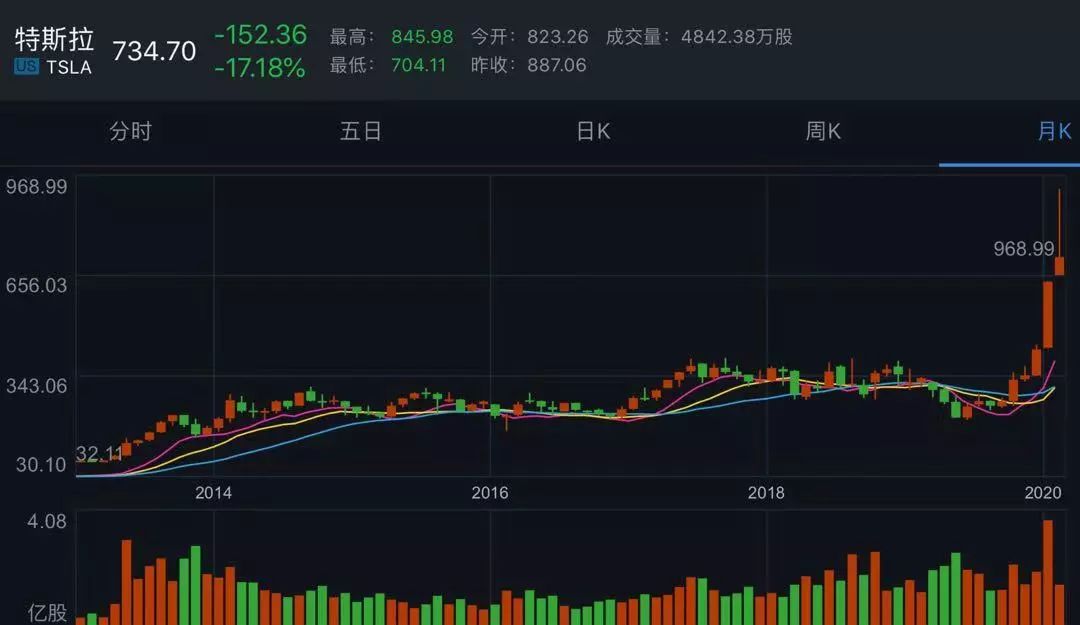Select the 月K monthly candlestick tab
Viewport: 1080px width, 625px height.
[x=1054, y=132]
